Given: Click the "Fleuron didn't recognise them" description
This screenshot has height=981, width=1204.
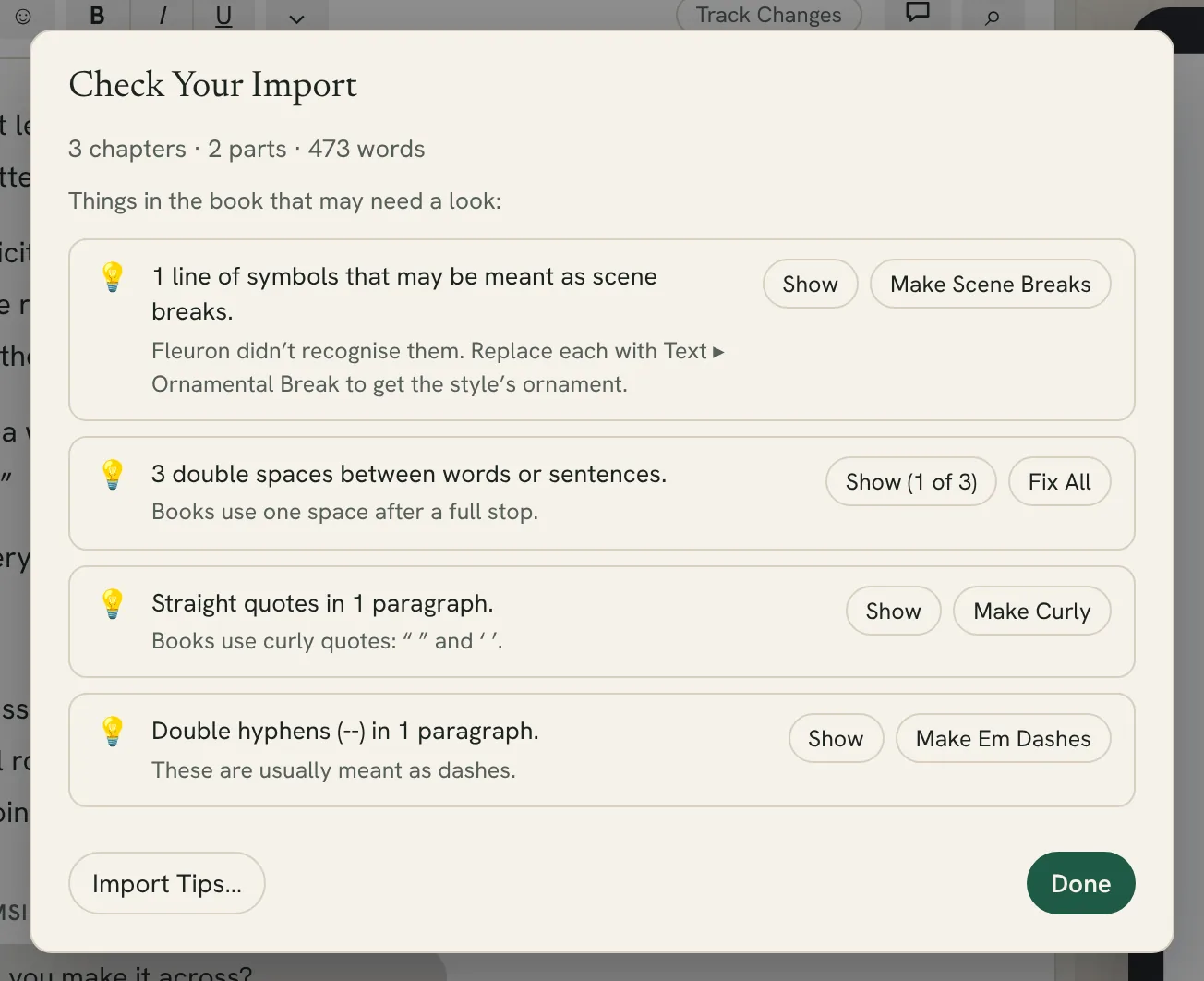Looking at the screenshot, I should click(x=438, y=368).
